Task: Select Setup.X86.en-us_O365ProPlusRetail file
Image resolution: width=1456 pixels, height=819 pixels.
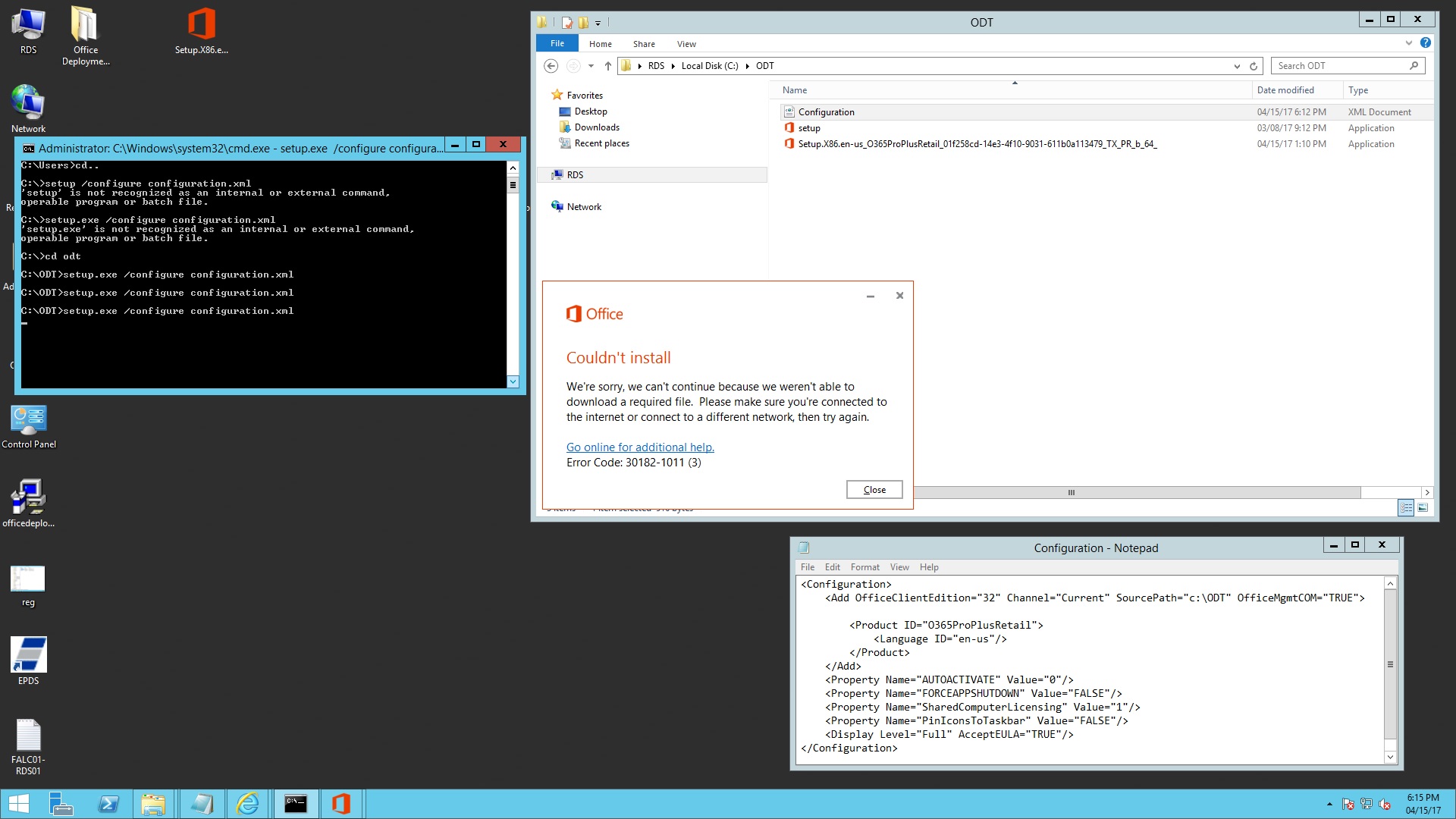Action: (1106, 144)
